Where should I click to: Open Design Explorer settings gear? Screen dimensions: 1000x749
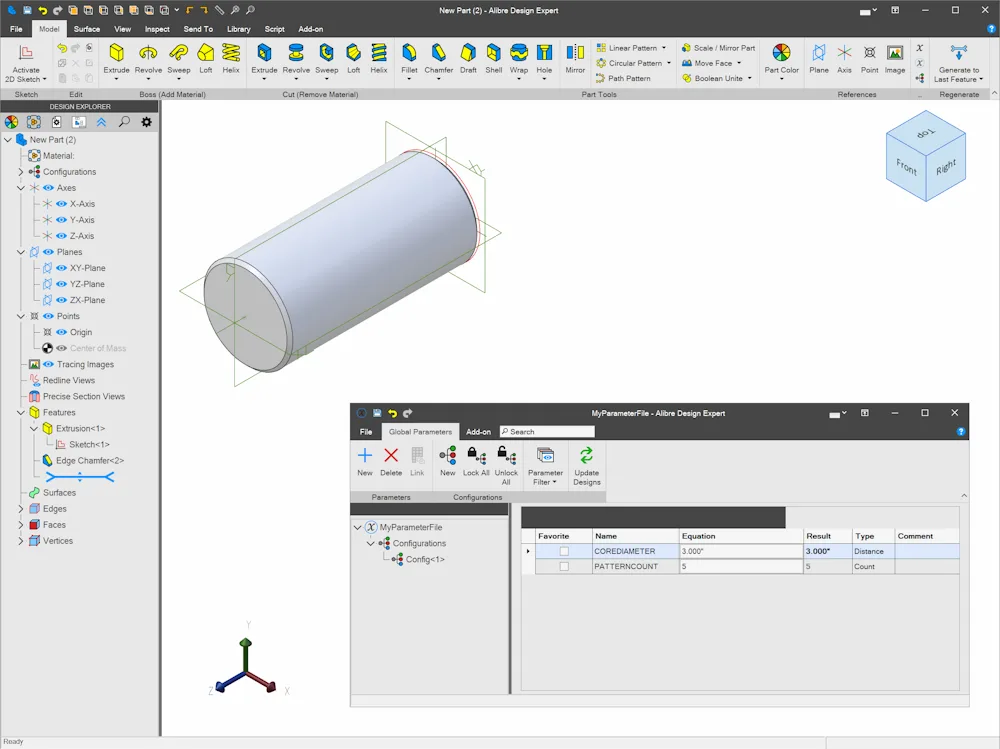(x=147, y=122)
